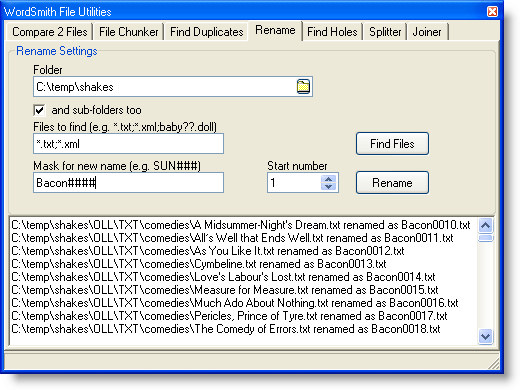The height and width of the screenshot is (390, 520).
Task: Switch to the Joiner tab
Action: coord(427,32)
